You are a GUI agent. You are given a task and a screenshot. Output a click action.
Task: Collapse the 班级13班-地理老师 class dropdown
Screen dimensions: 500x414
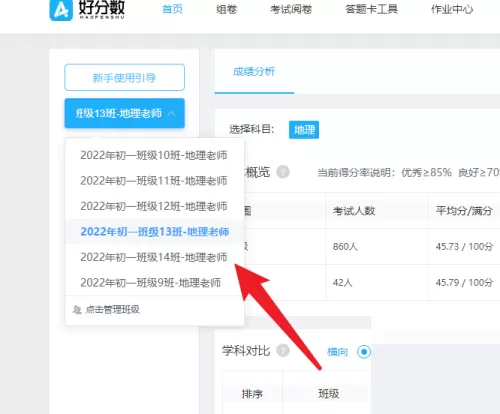[x=125, y=113]
